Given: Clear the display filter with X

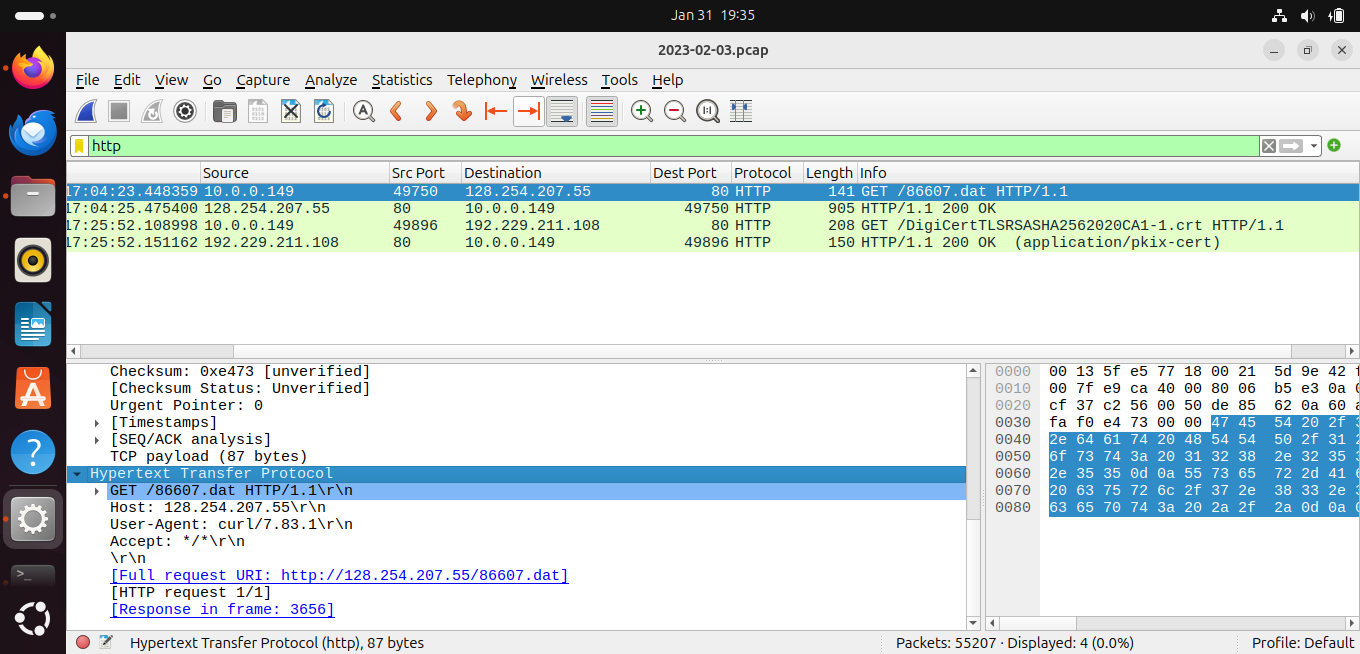Looking at the screenshot, I should (x=1268, y=146).
